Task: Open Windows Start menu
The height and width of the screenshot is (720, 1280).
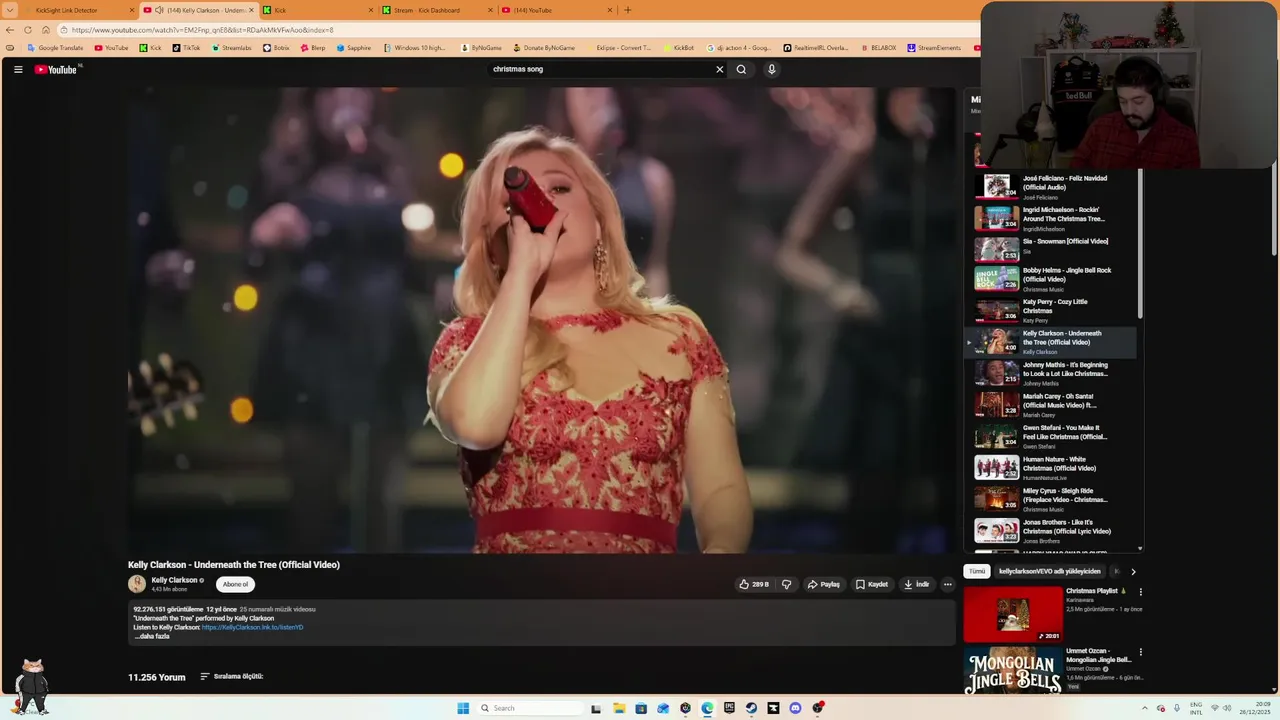Action: pyautogui.click(x=463, y=708)
